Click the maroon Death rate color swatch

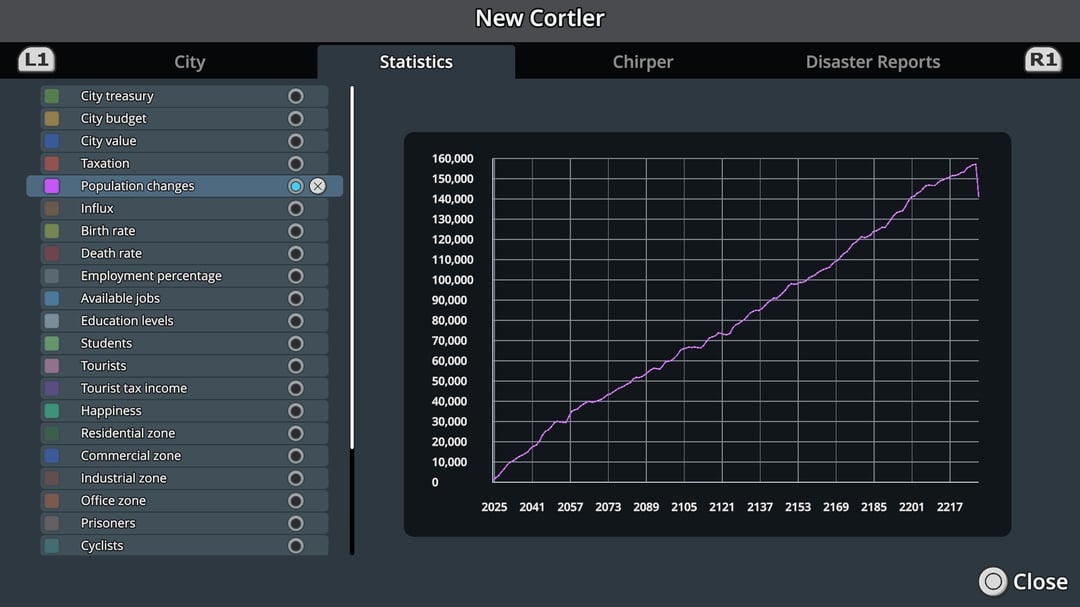pos(52,254)
